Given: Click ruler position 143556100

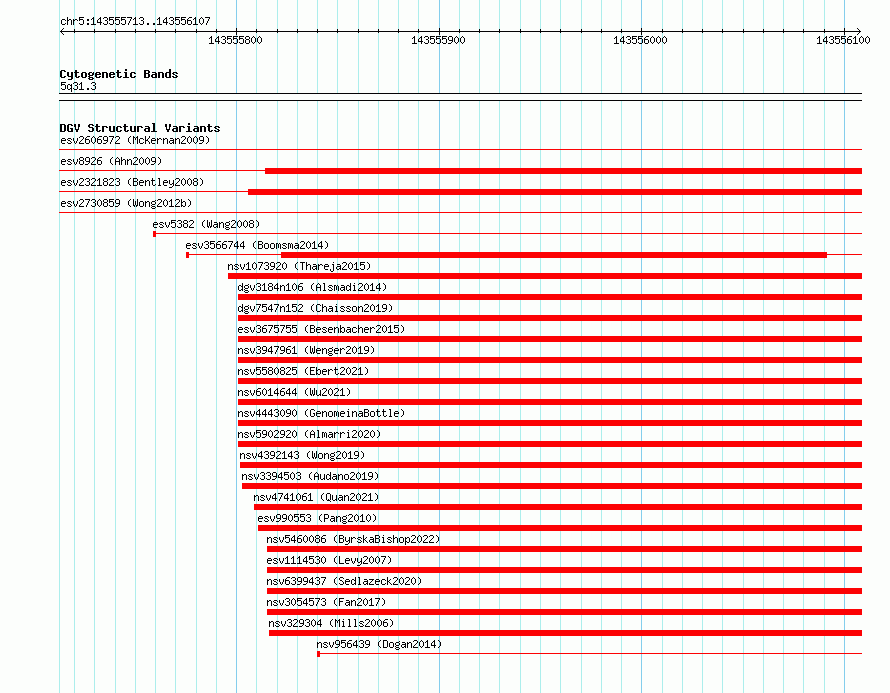Looking at the screenshot, I should [x=843, y=40].
